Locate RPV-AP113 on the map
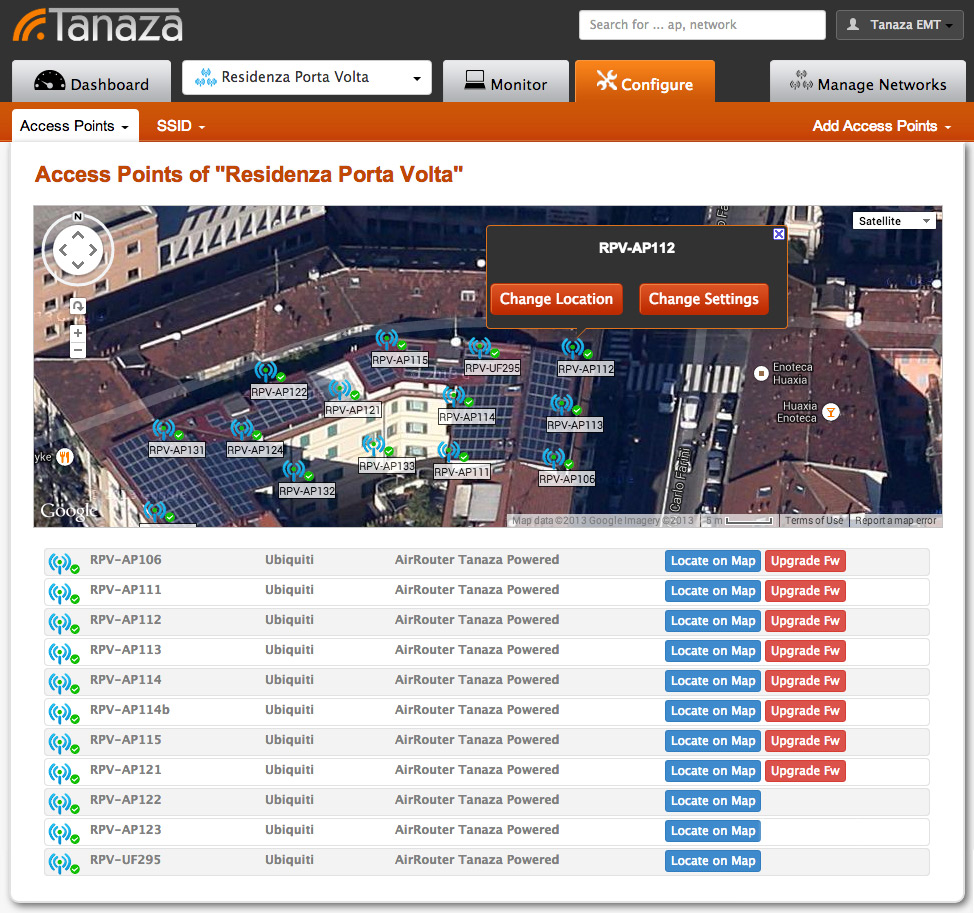 [713, 651]
